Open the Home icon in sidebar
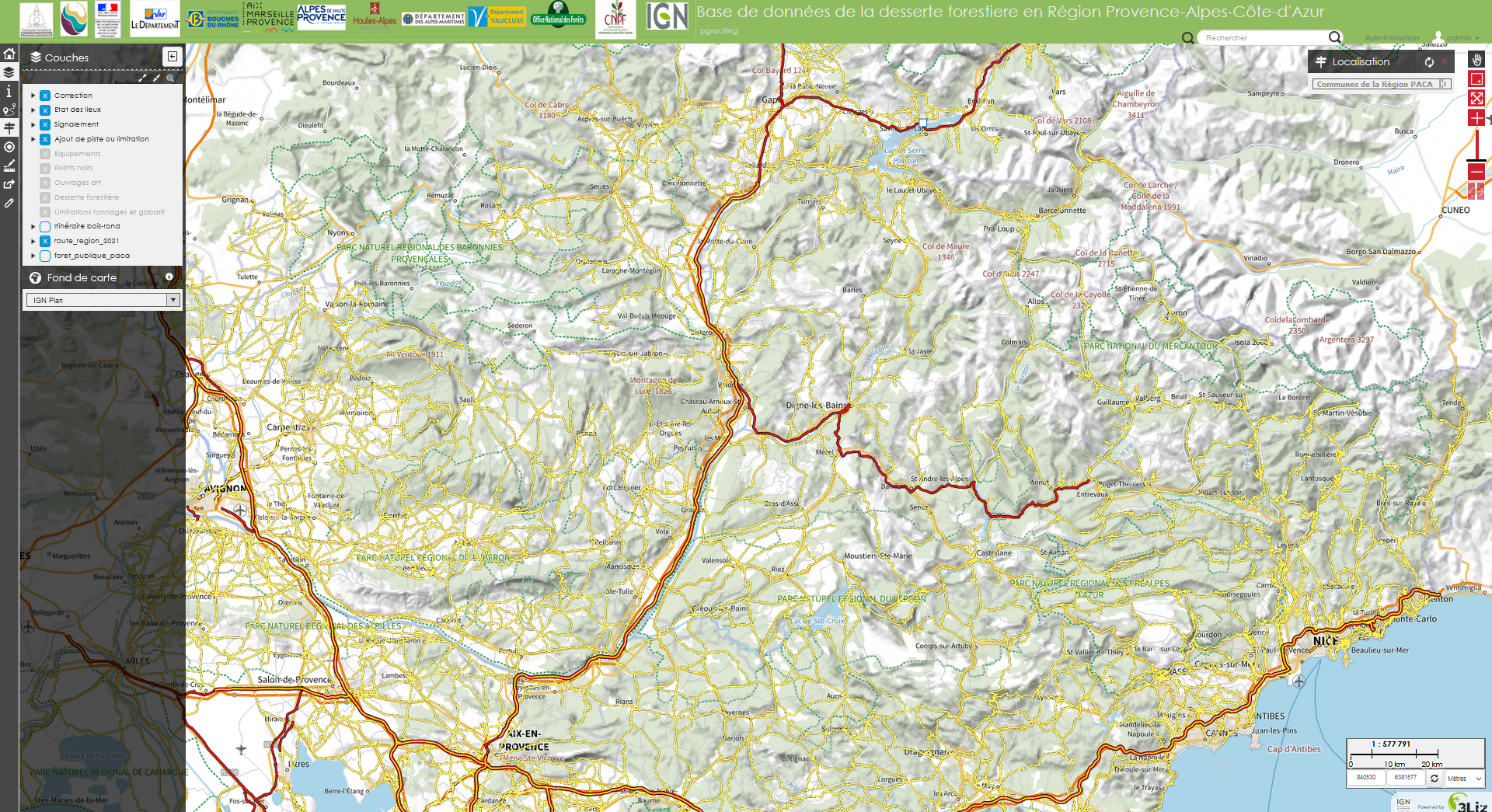This screenshot has height=812, width=1492. pyautogui.click(x=9, y=54)
